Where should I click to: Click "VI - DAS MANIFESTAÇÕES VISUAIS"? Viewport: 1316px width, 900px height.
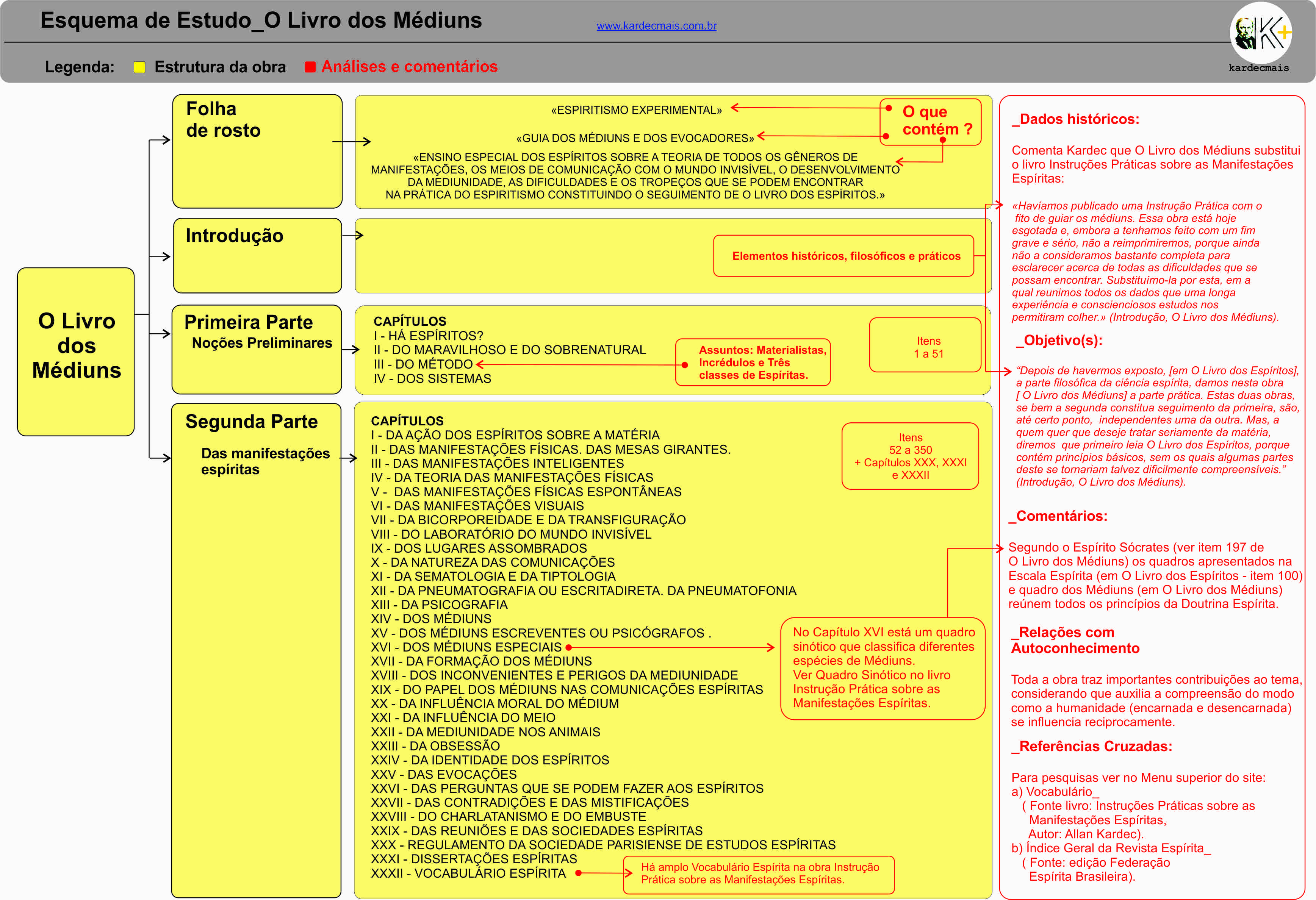pyautogui.click(x=477, y=505)
